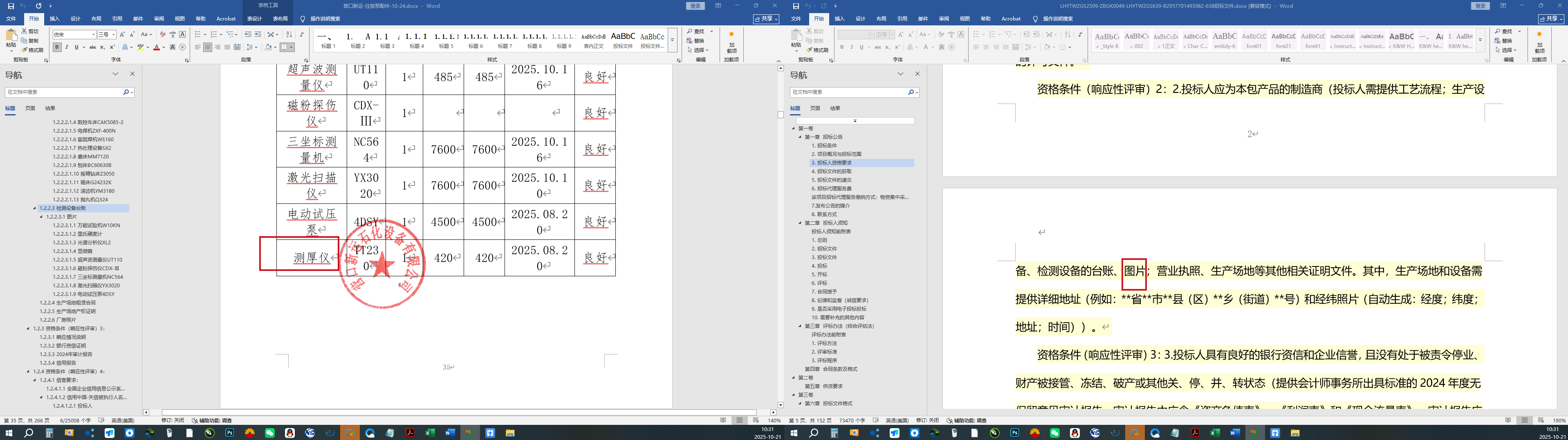Screen dimensions: 1568x440
Task: Collapse 第一卷 in right navigation pane
Action: [793, 129]
